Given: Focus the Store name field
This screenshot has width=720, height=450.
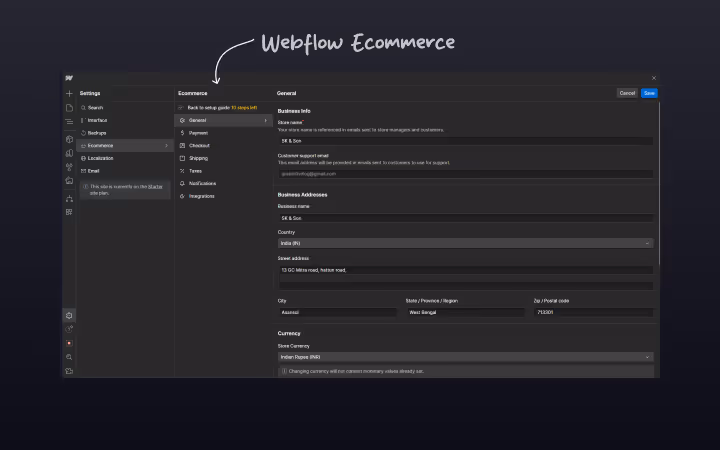Looking at the screenshot, I should [465, 141].
